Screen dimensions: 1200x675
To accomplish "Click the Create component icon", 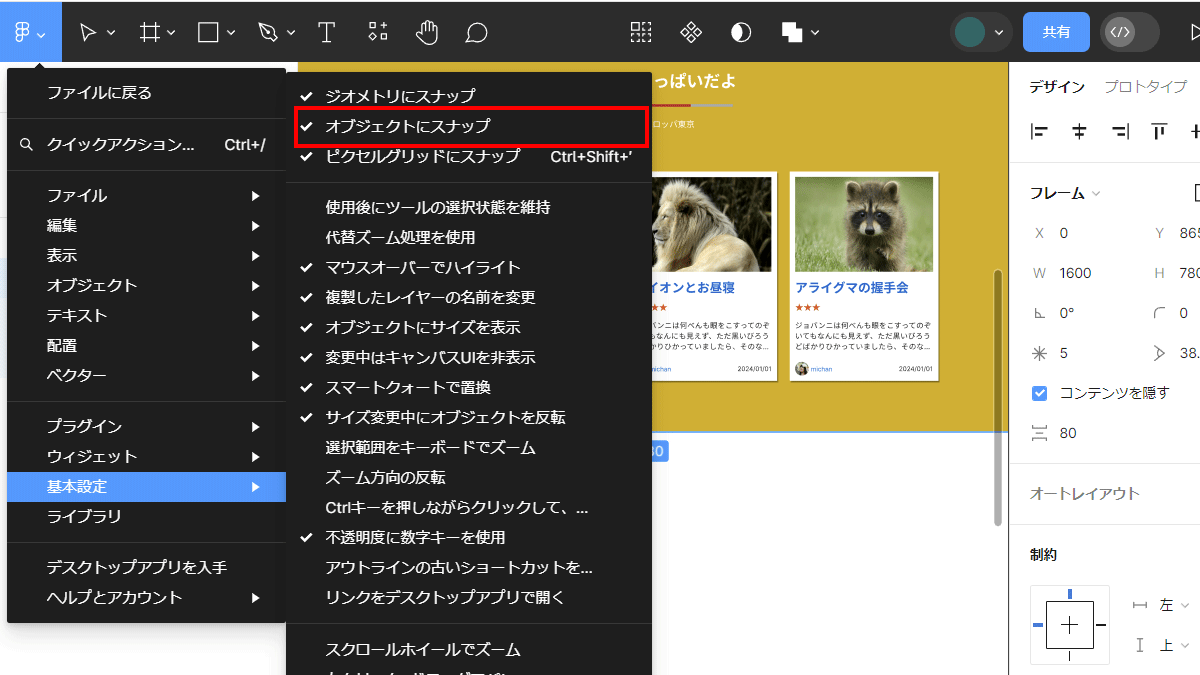I will (691, 32).
